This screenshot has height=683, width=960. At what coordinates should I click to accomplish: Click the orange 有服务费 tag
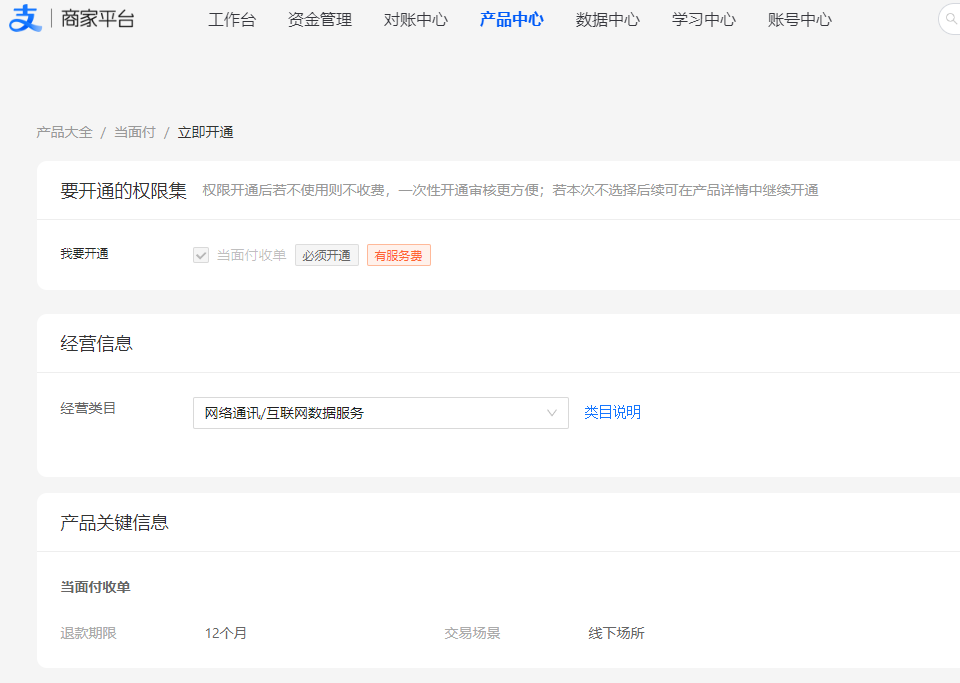(398, 254)
